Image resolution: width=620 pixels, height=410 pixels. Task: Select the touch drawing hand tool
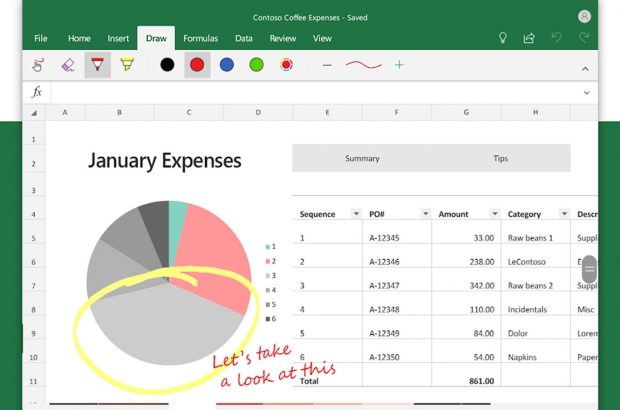pos(38,65)
